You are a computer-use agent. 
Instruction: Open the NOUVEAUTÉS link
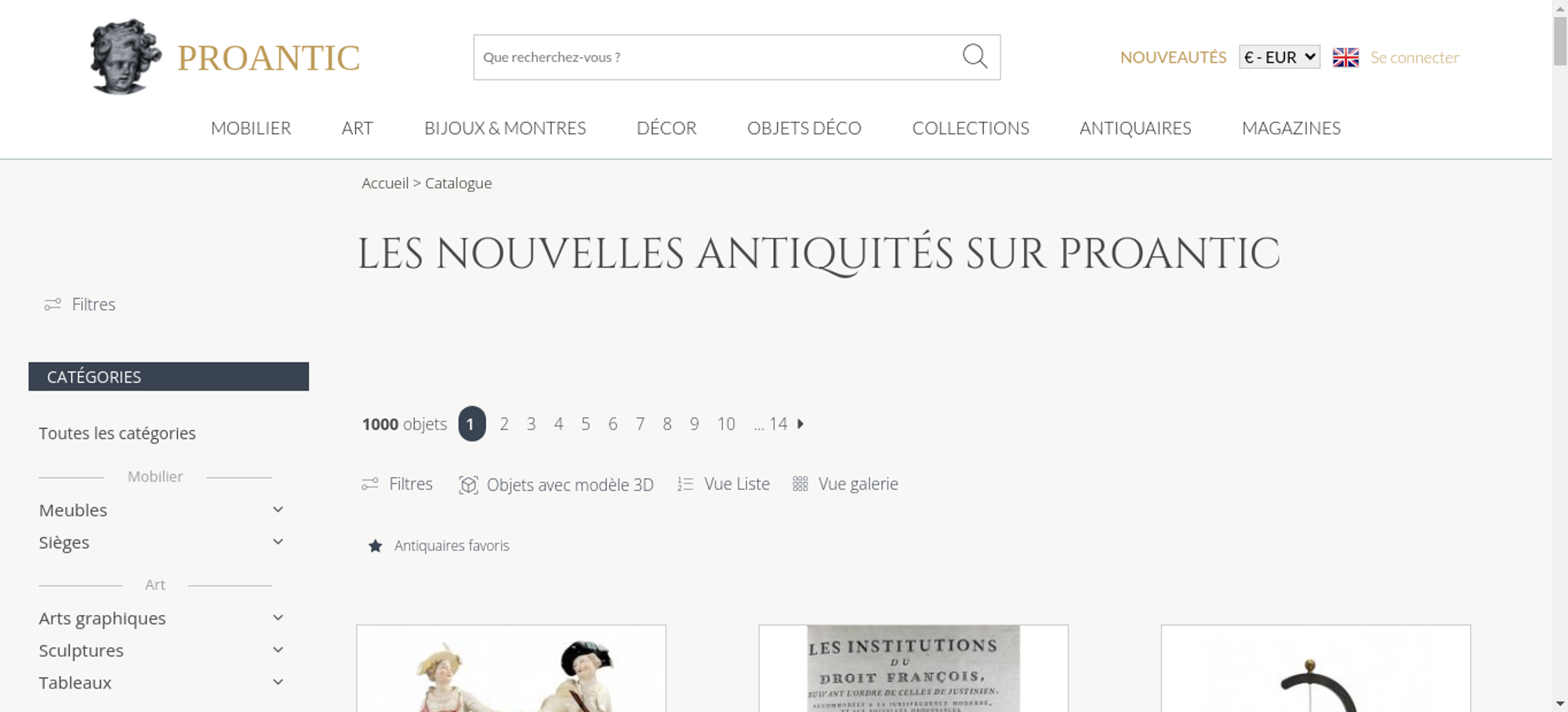(1173, 57)
